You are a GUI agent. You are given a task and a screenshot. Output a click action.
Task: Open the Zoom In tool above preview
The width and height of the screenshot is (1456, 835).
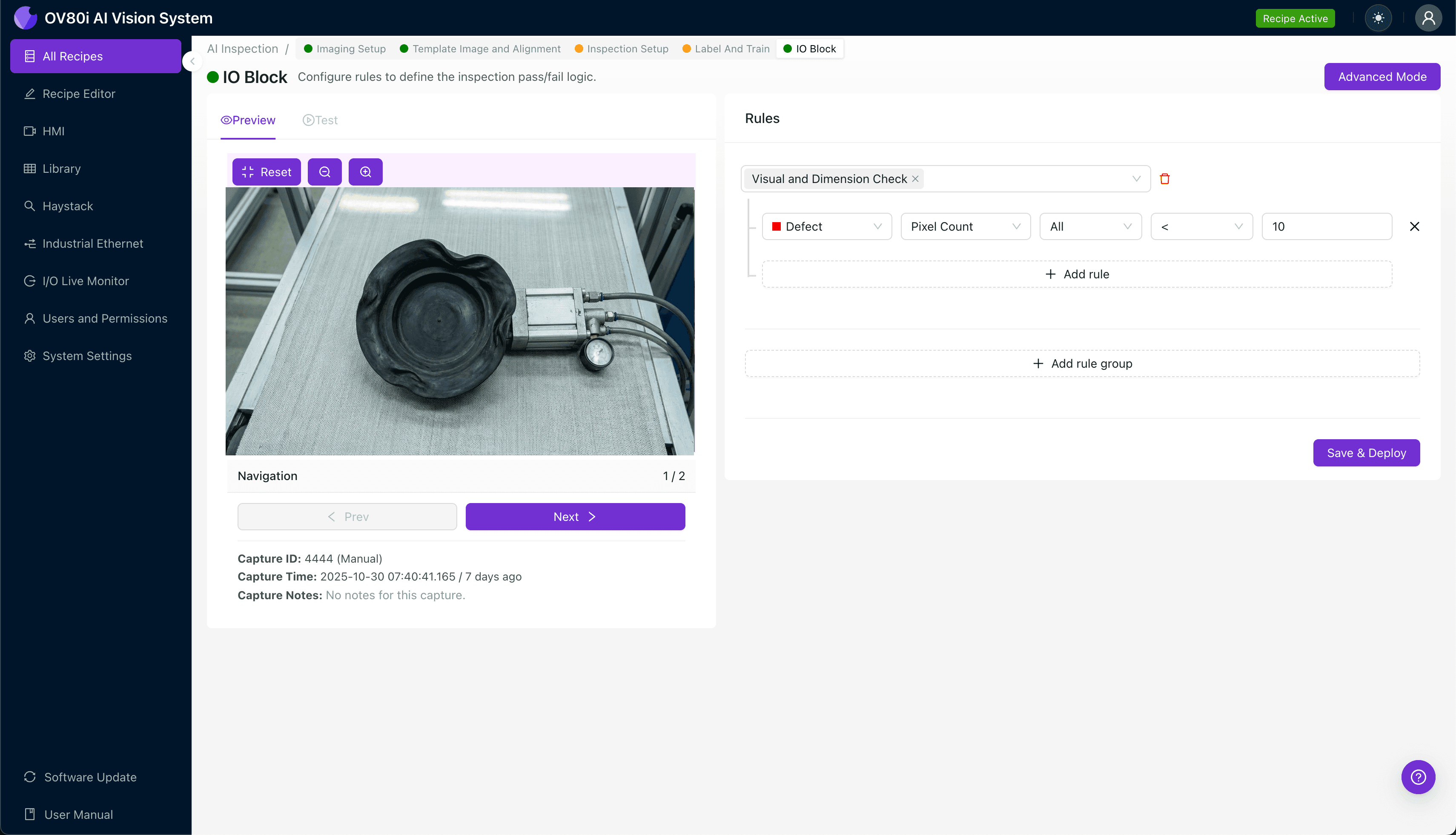pyautogui.click(x=365, y=172)
